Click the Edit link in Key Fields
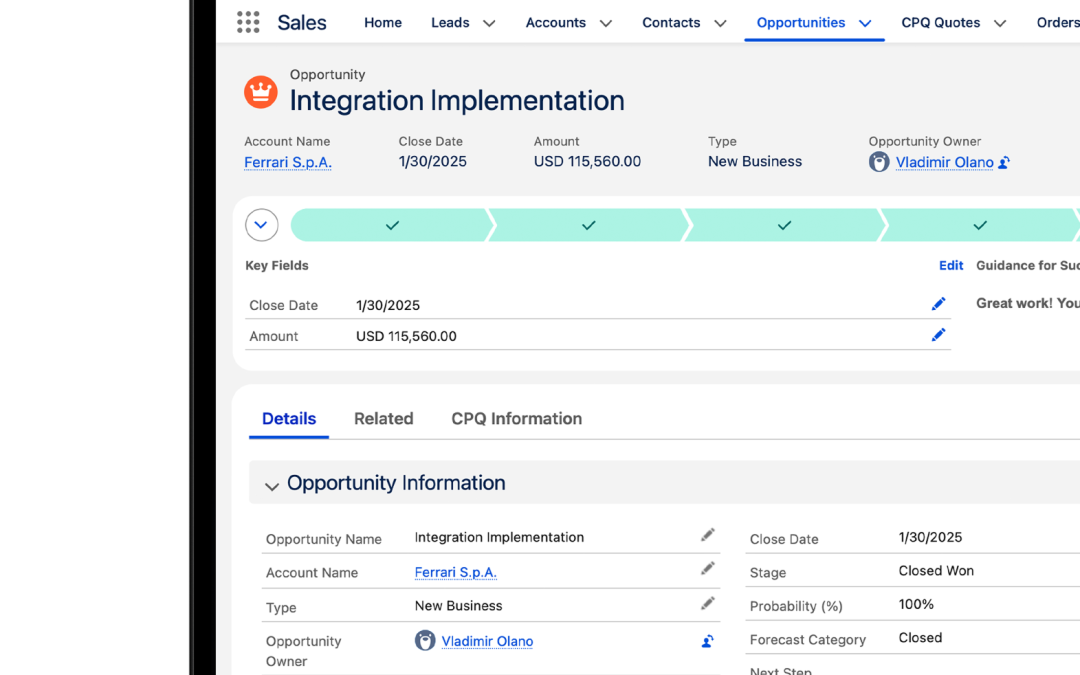This screenshot has height=675, width=1080. click(x=950, y=265)
